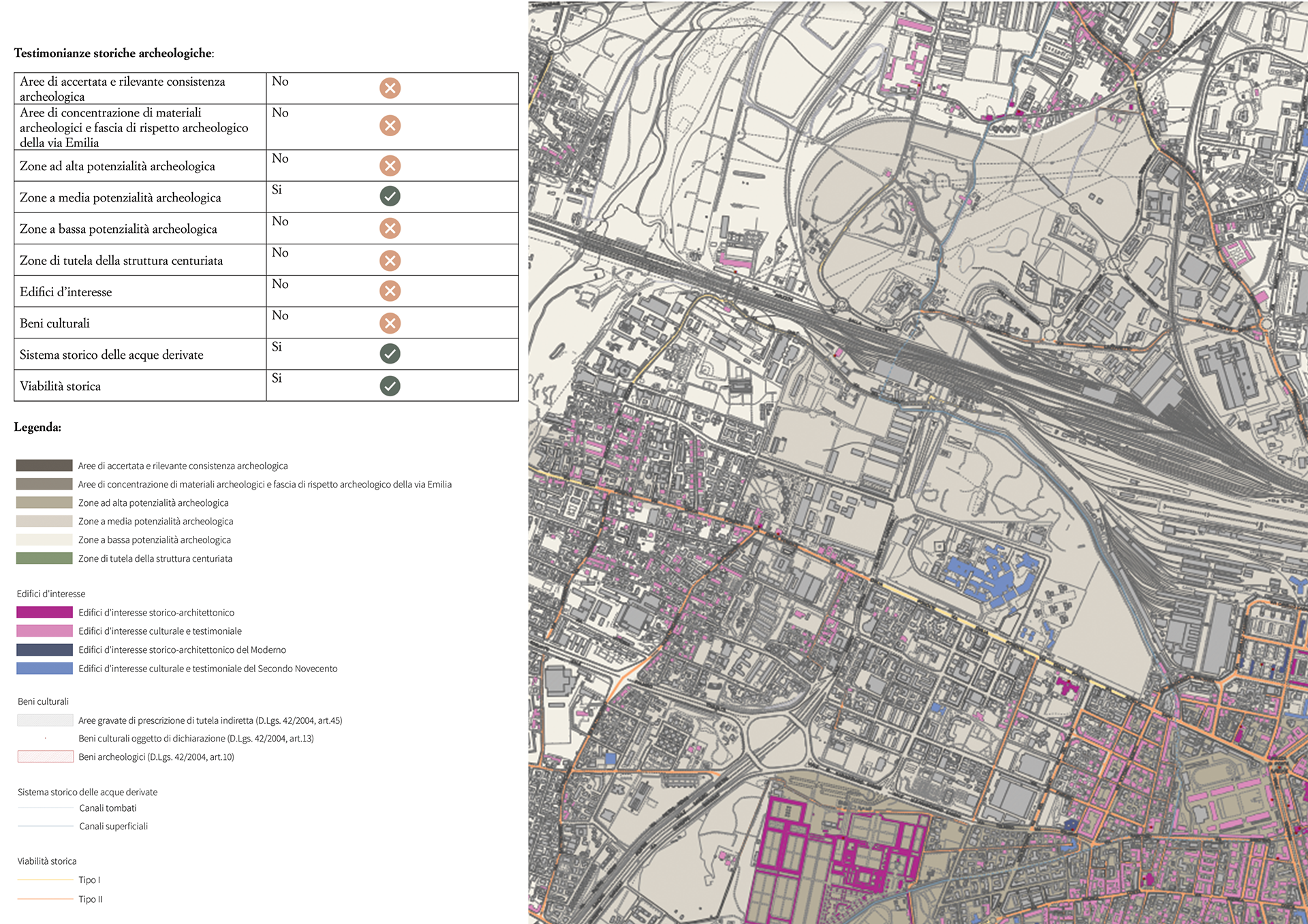Click the Canali superficiali line sample

tap(45, 826)
